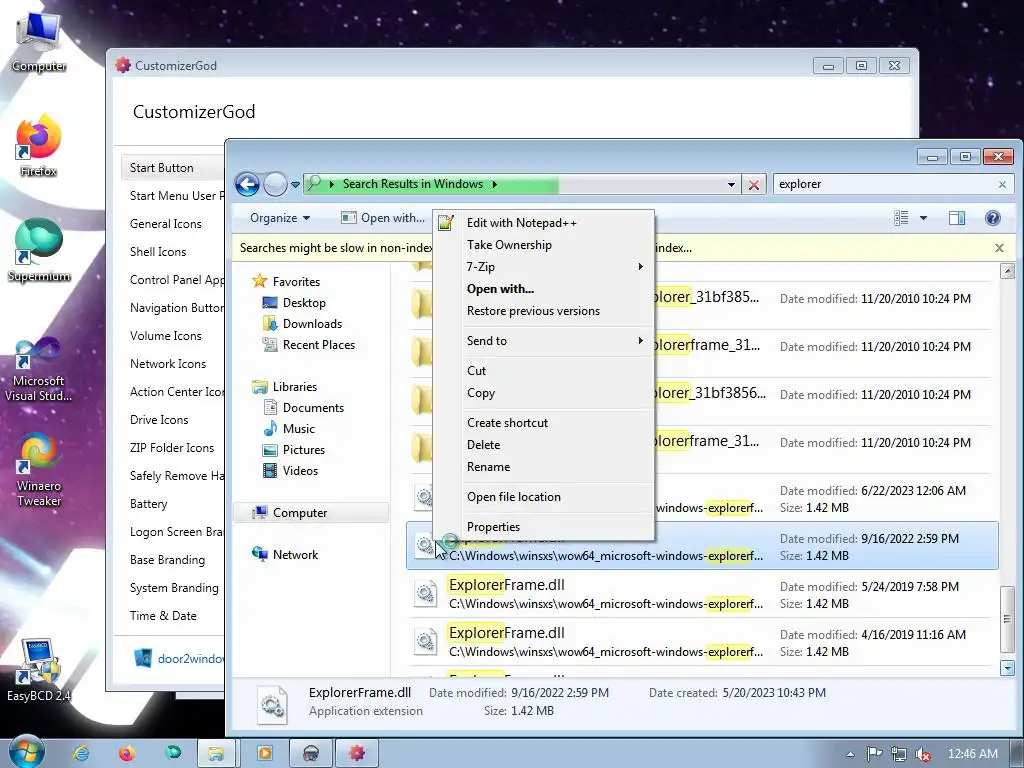Select Favorites in navigation pane
Viewport: 1024px width, 768px height.
[286, 281]
